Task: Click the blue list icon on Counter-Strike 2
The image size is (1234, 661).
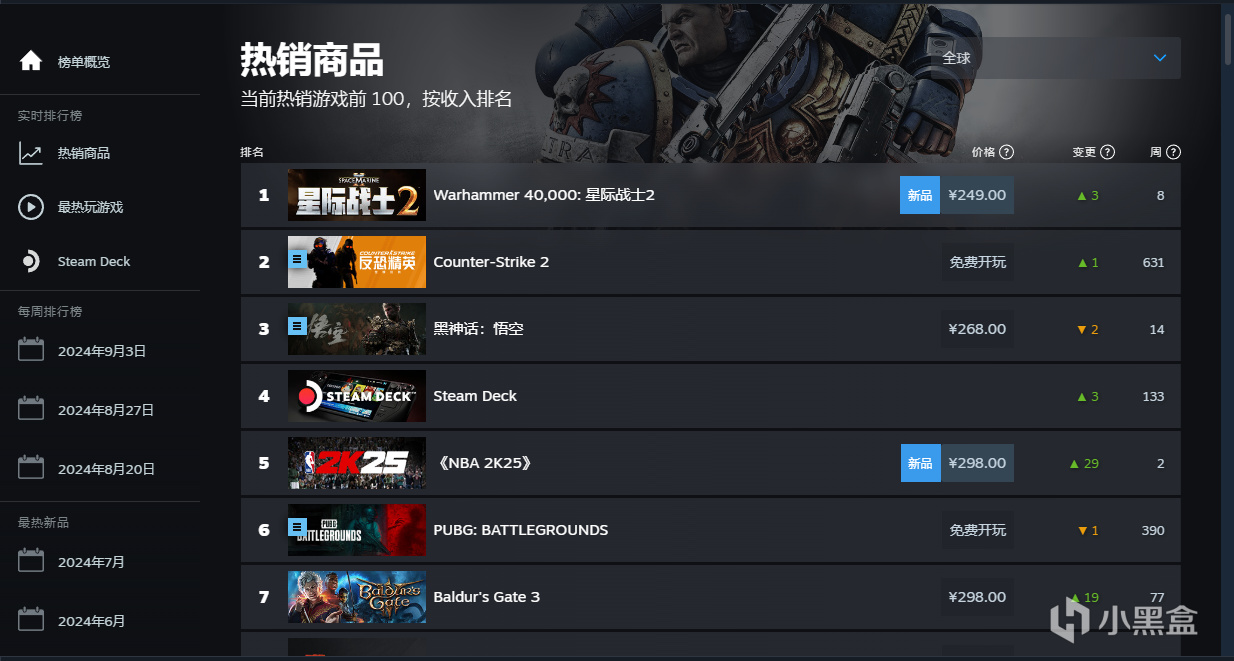Action: 297,259
